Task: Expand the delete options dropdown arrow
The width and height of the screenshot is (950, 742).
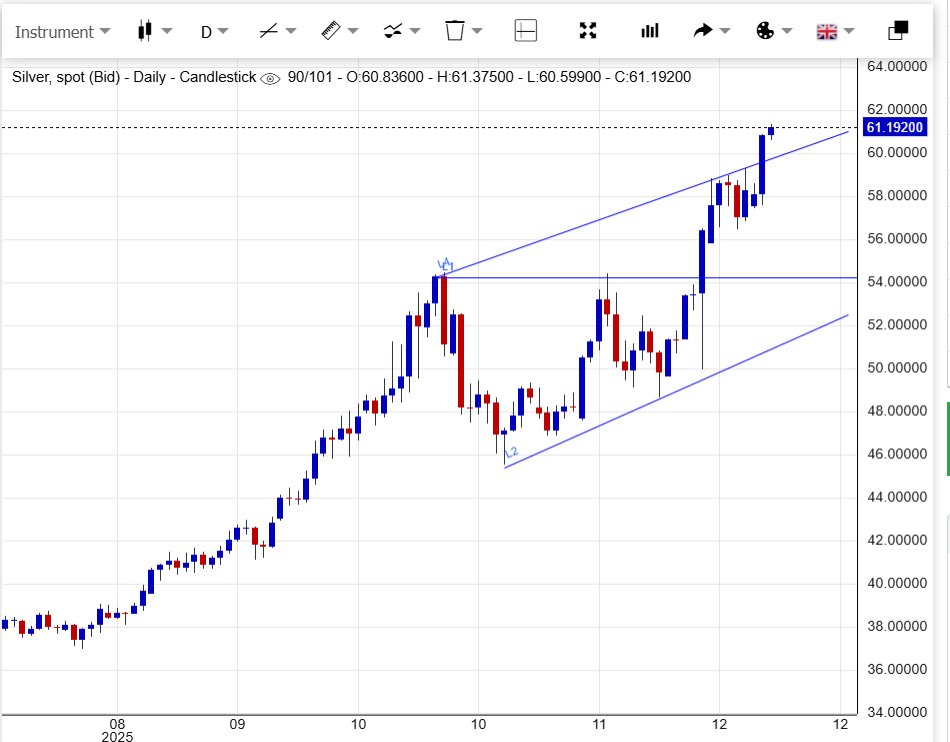Action: (479, 31)
